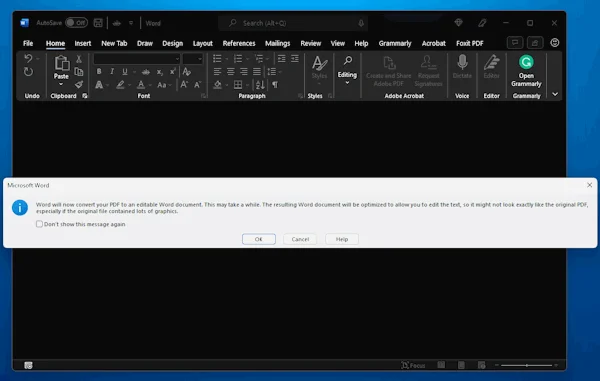Image resolution: width=600 pixels, height=381 pixels.
Task: Click Help in the dialog
Action: [x=342, y=239]
